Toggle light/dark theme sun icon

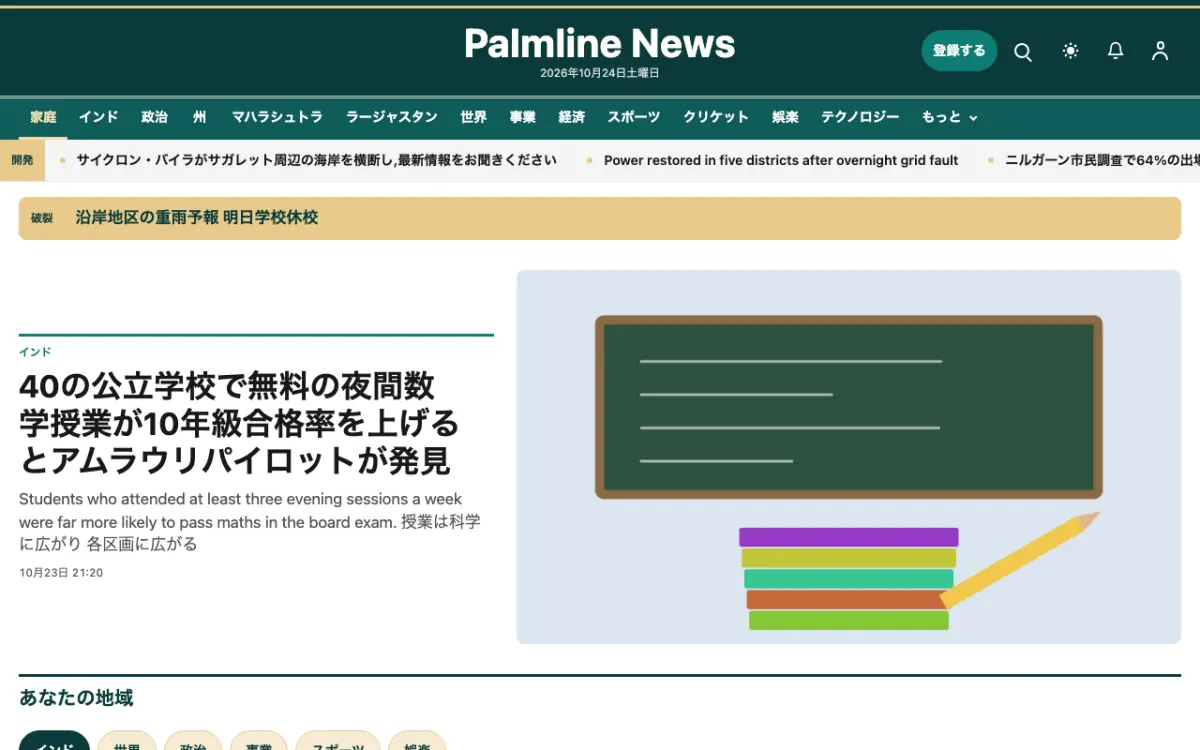[x=1071, y=51]
